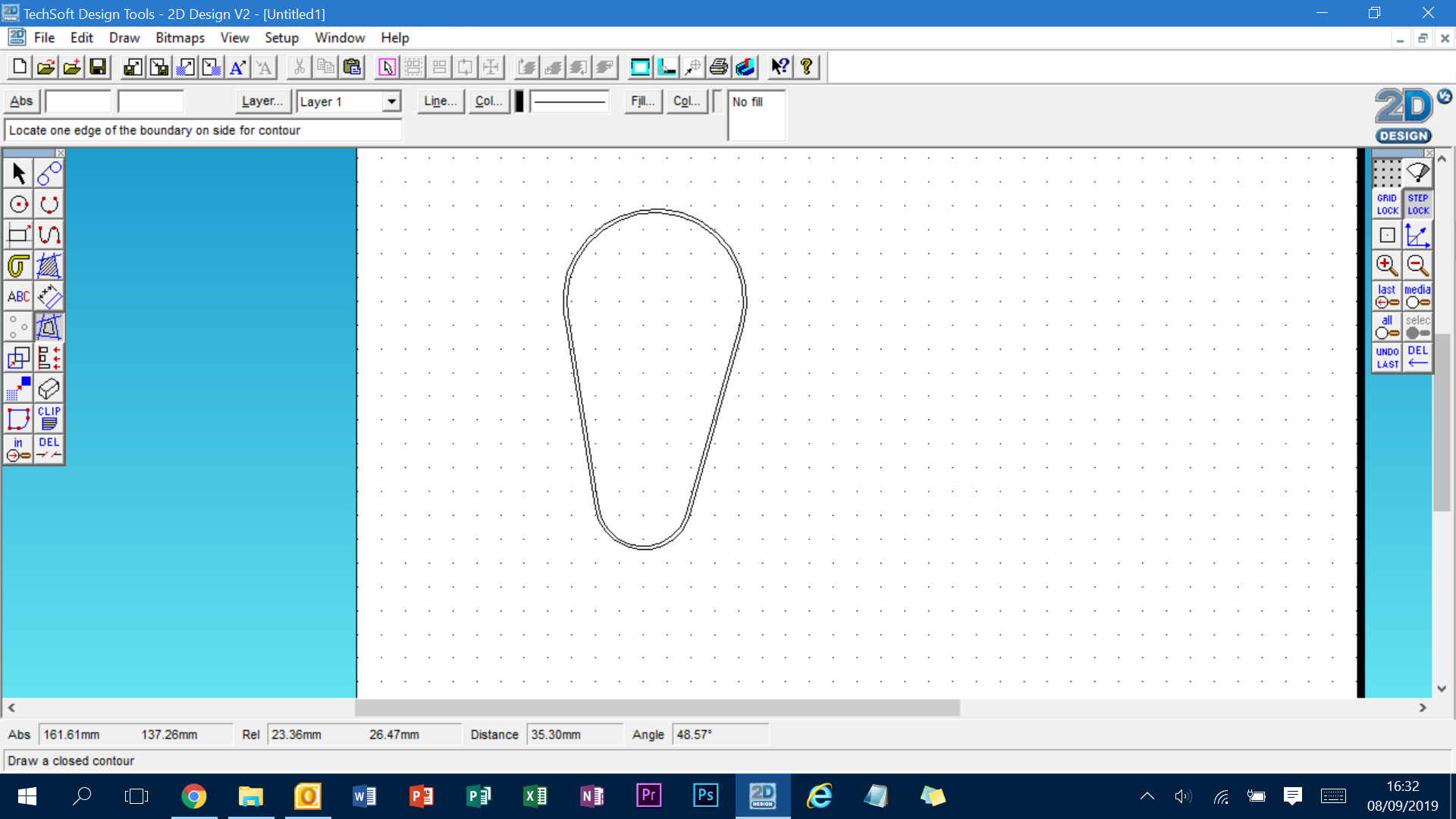Select the contour tool in the toolbox

tap(49, 327)
